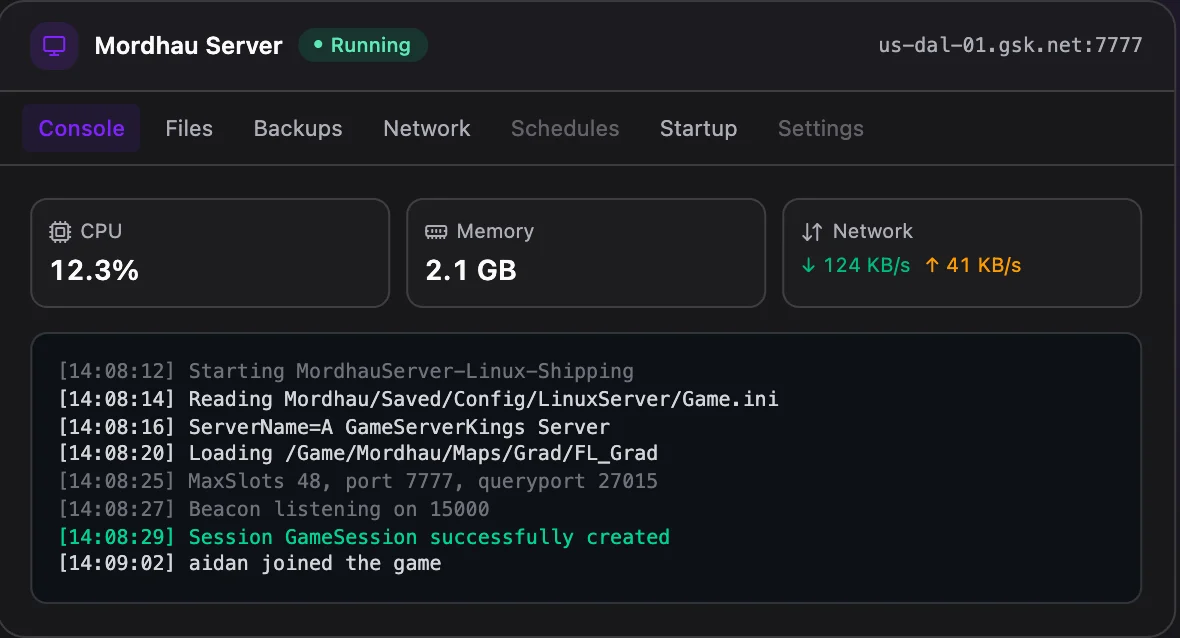Click the green Running status dot

(318, 45)
